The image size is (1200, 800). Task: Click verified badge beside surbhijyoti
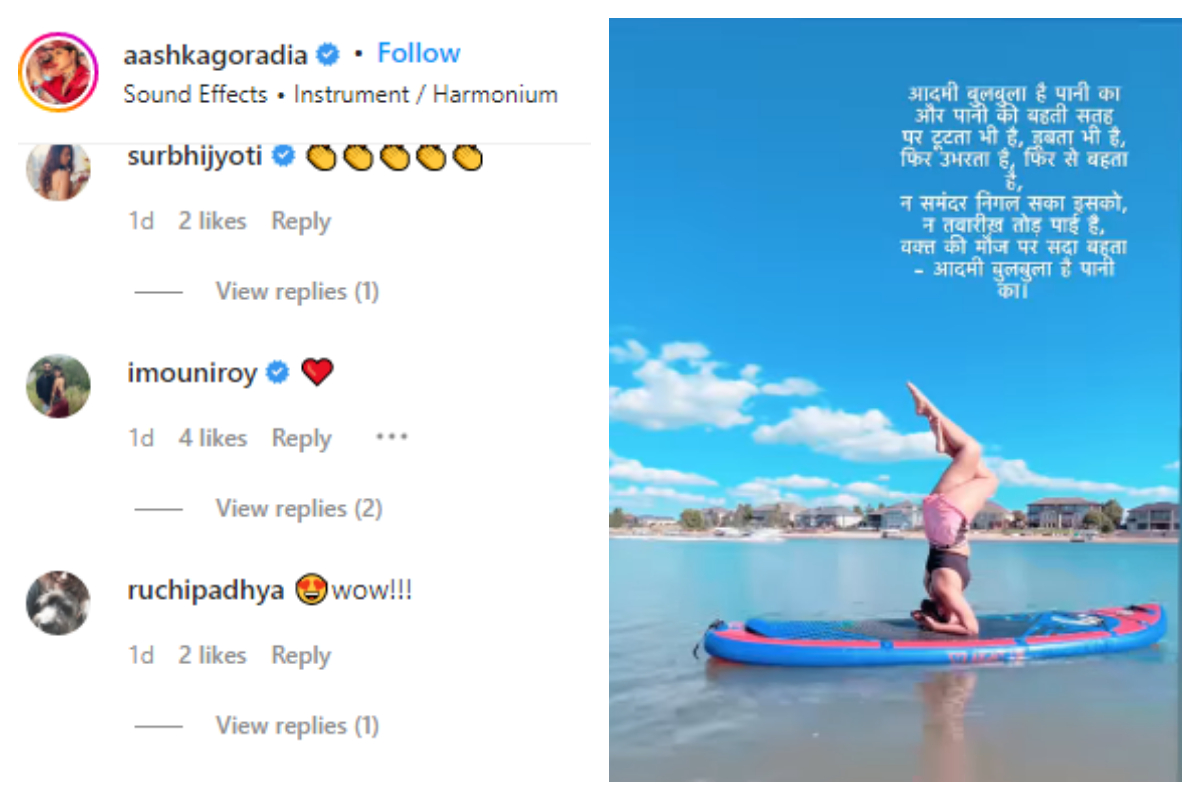[x=283, y=157]
